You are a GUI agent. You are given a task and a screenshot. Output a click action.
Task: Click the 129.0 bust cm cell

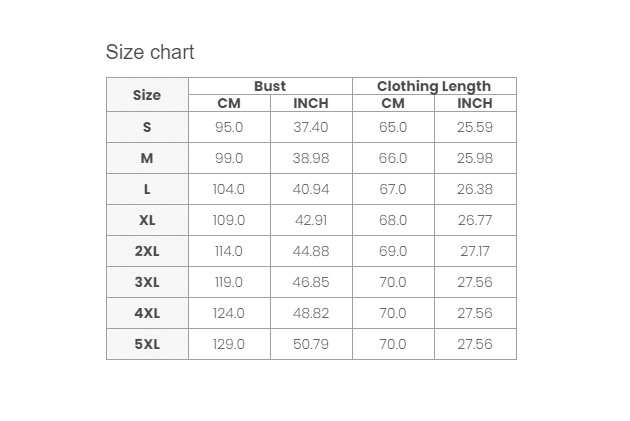(x=229, y=344)
